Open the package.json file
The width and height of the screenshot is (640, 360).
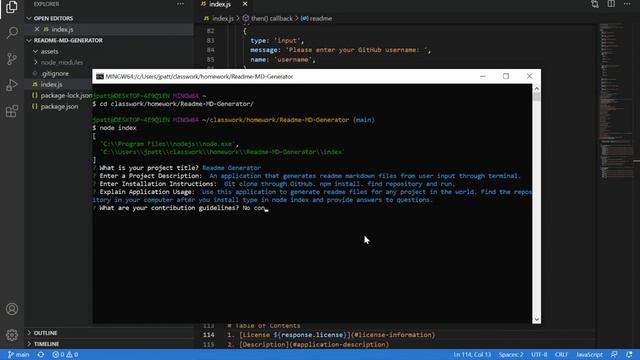pos(59,107)
